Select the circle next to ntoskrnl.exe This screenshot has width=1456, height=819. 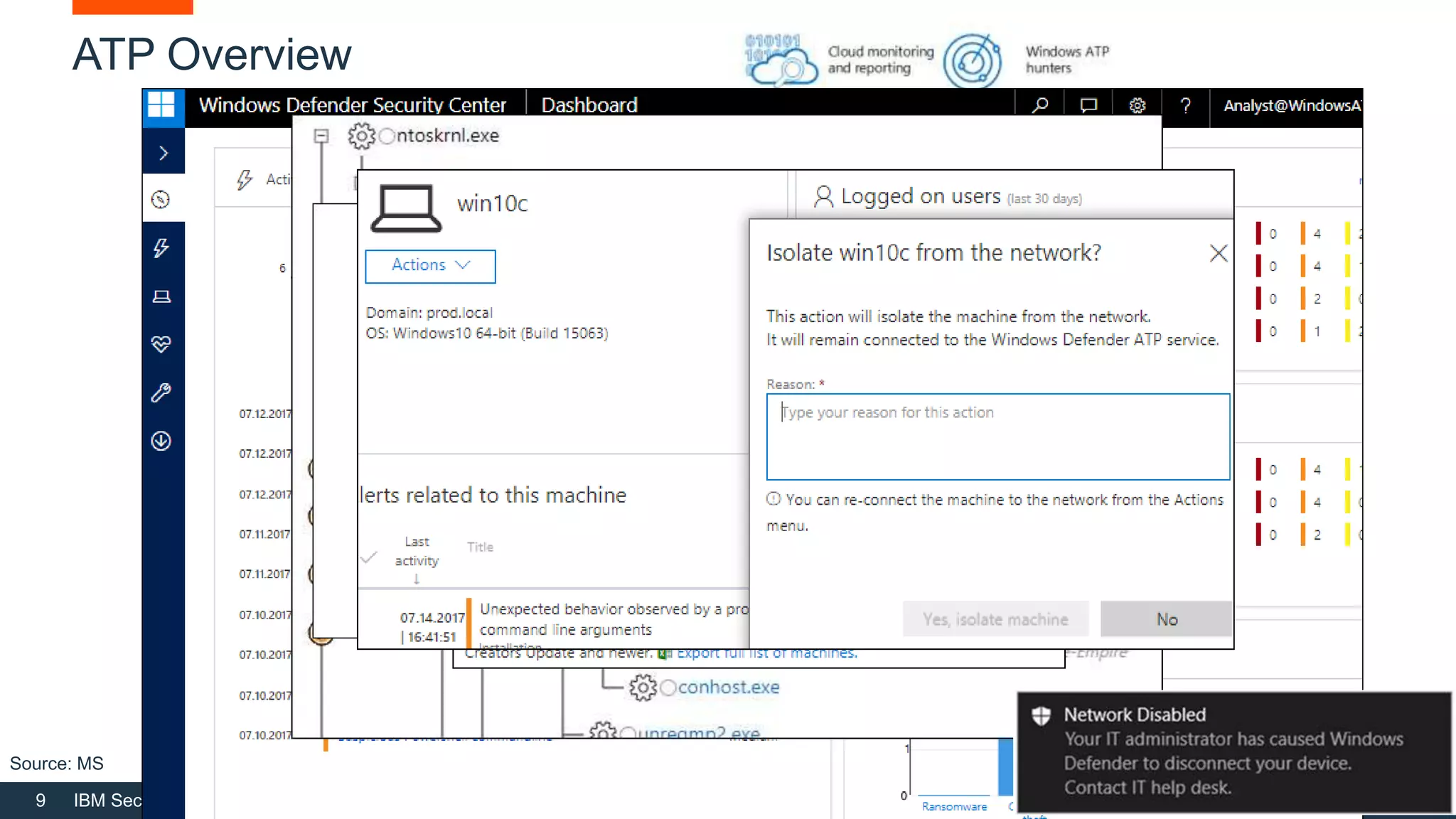(387, 136)
